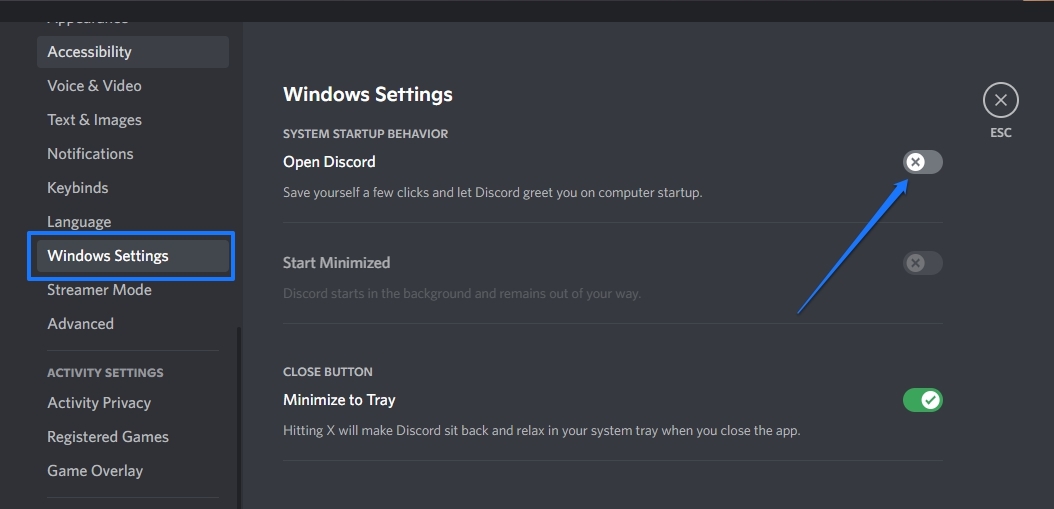Viewport: 1054px width, 509px height.
Task: Go to Voice & Video settings
Action: click(x=94, y=86)
